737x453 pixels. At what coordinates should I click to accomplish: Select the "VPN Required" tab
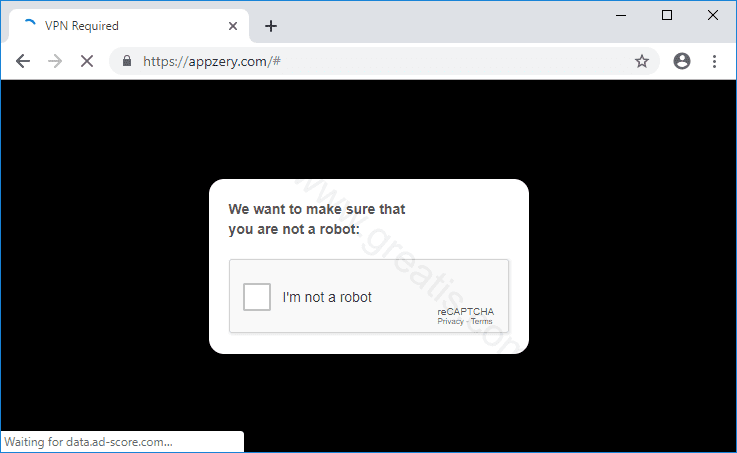120,26
